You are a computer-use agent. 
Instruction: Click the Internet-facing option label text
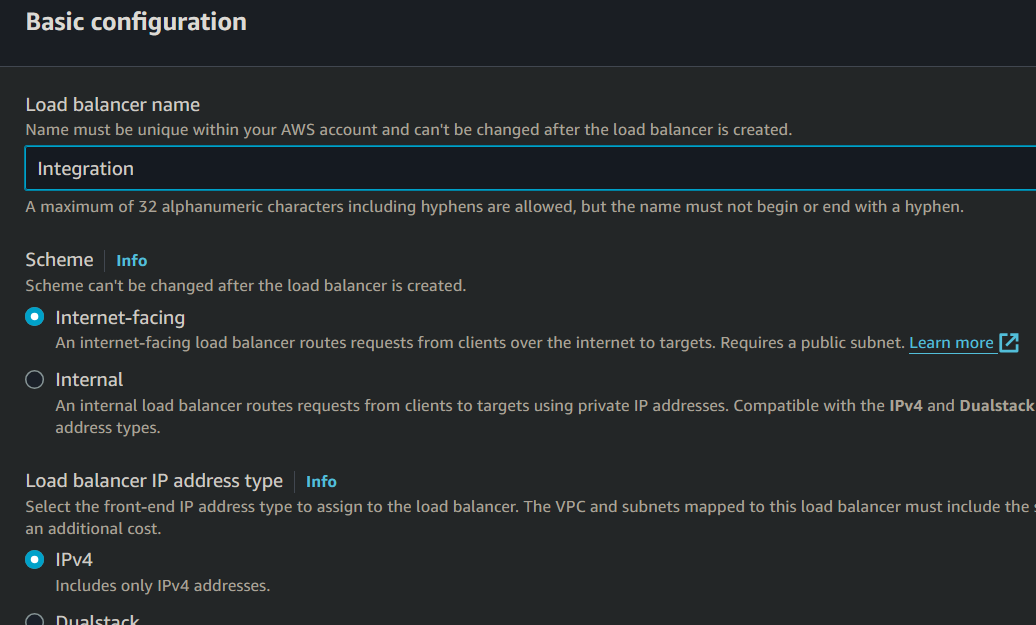coord(120,318)
